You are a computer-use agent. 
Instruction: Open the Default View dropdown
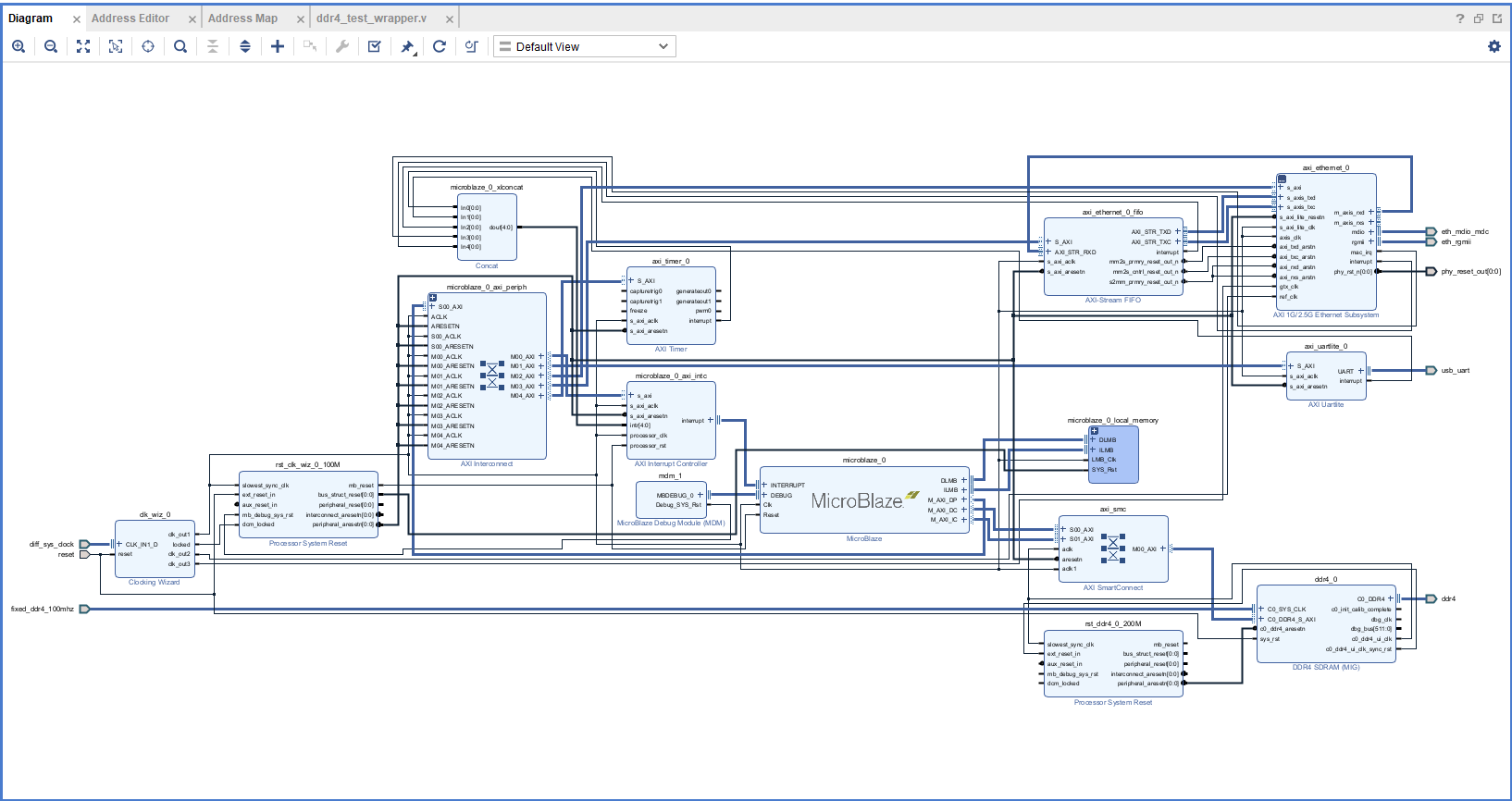pyautogui.click(x=585, y=46)
